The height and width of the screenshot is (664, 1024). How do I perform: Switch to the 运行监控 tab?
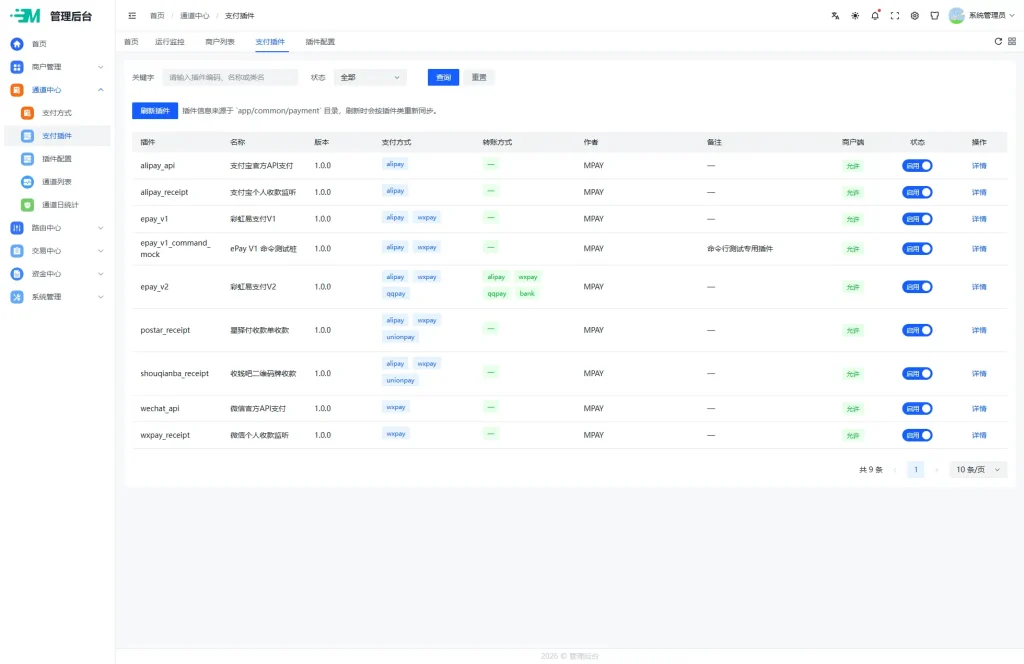point(170,42)
